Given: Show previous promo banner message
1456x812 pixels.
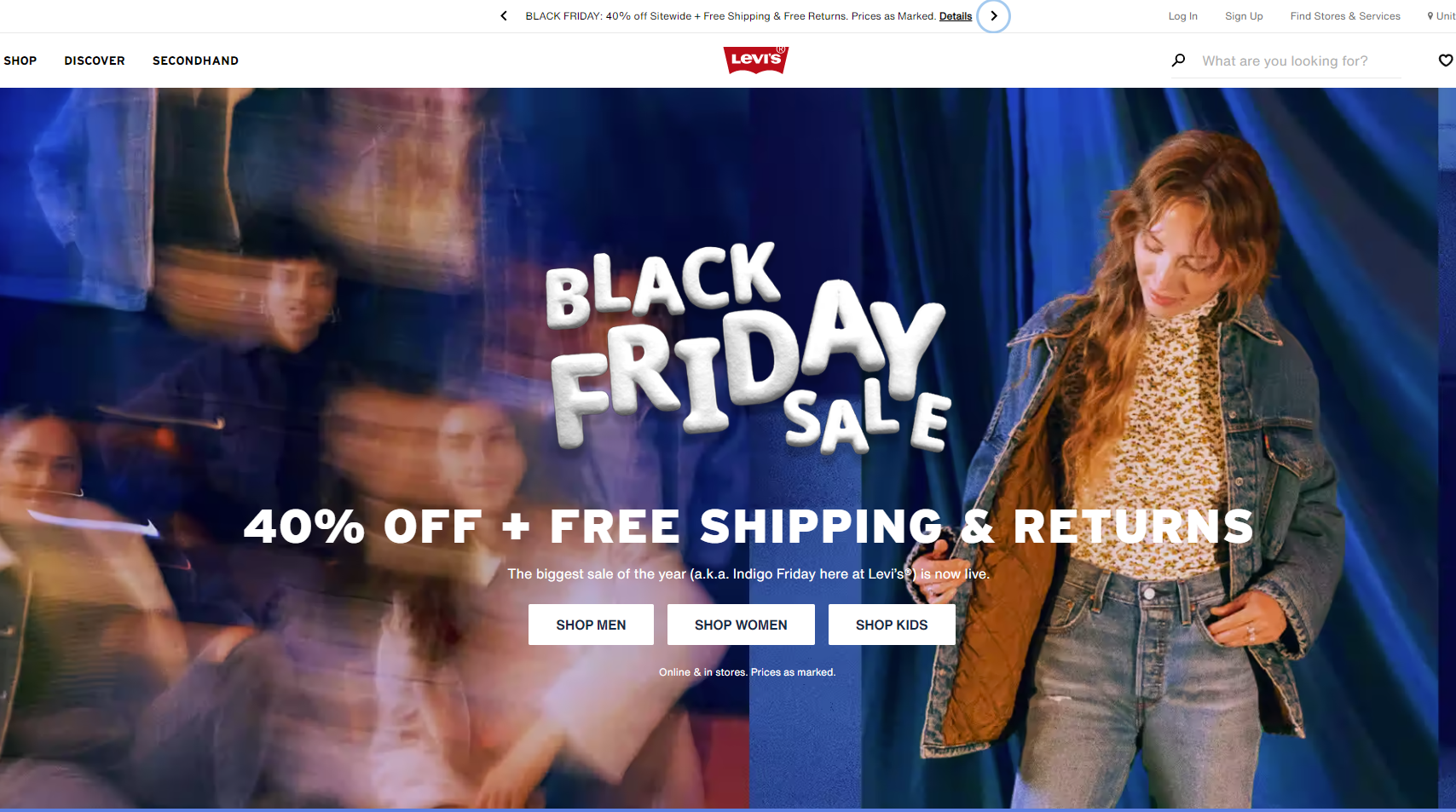Looking at the screenshot, I should (504, 16).
